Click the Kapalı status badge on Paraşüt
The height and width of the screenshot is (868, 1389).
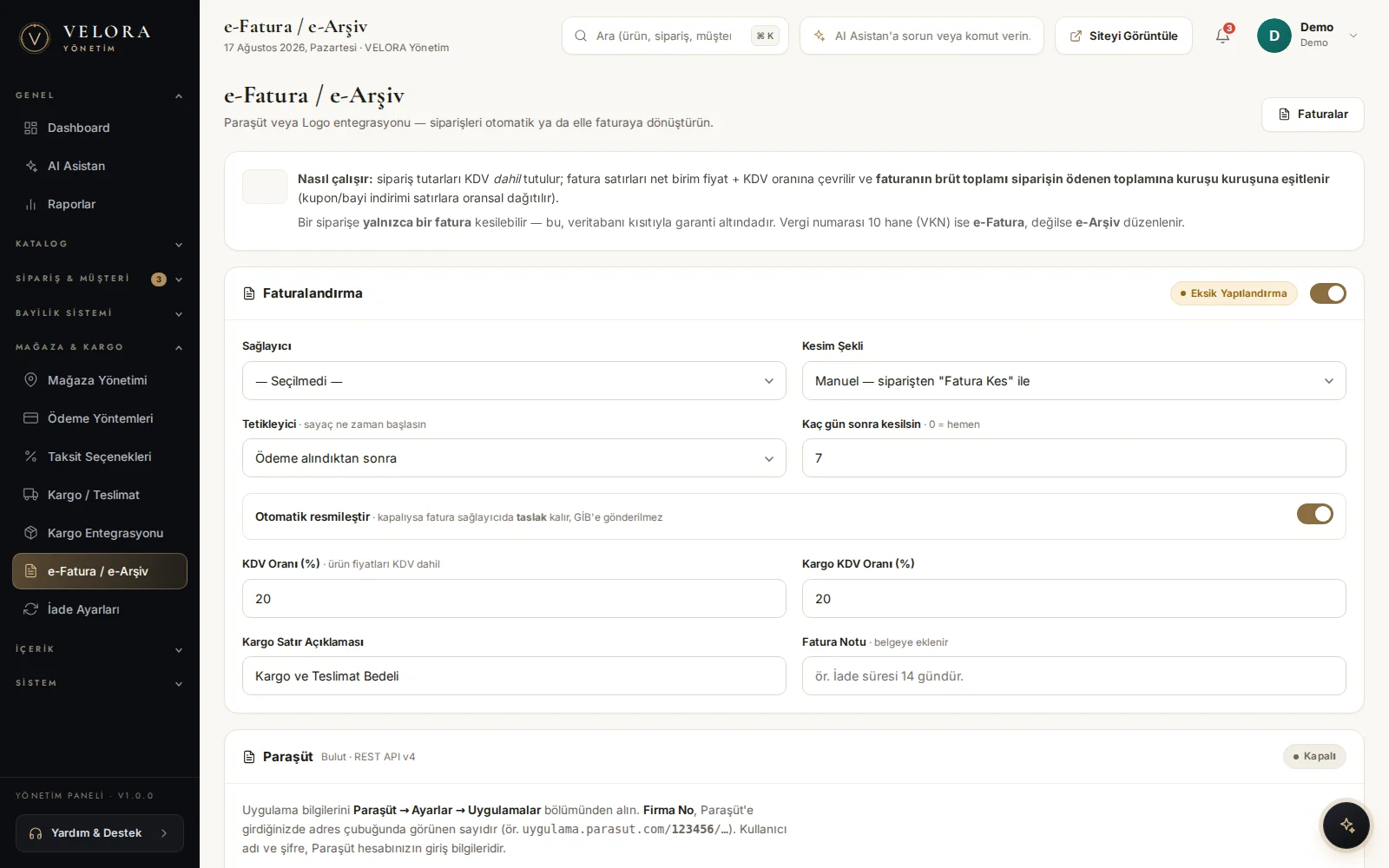(1314, 757)
